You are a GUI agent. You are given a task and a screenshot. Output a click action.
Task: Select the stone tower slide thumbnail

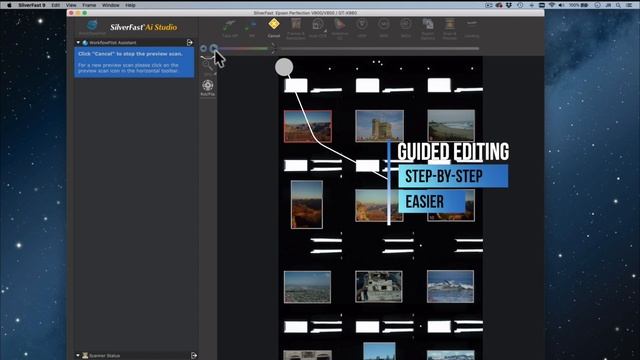tap(380, 126)
